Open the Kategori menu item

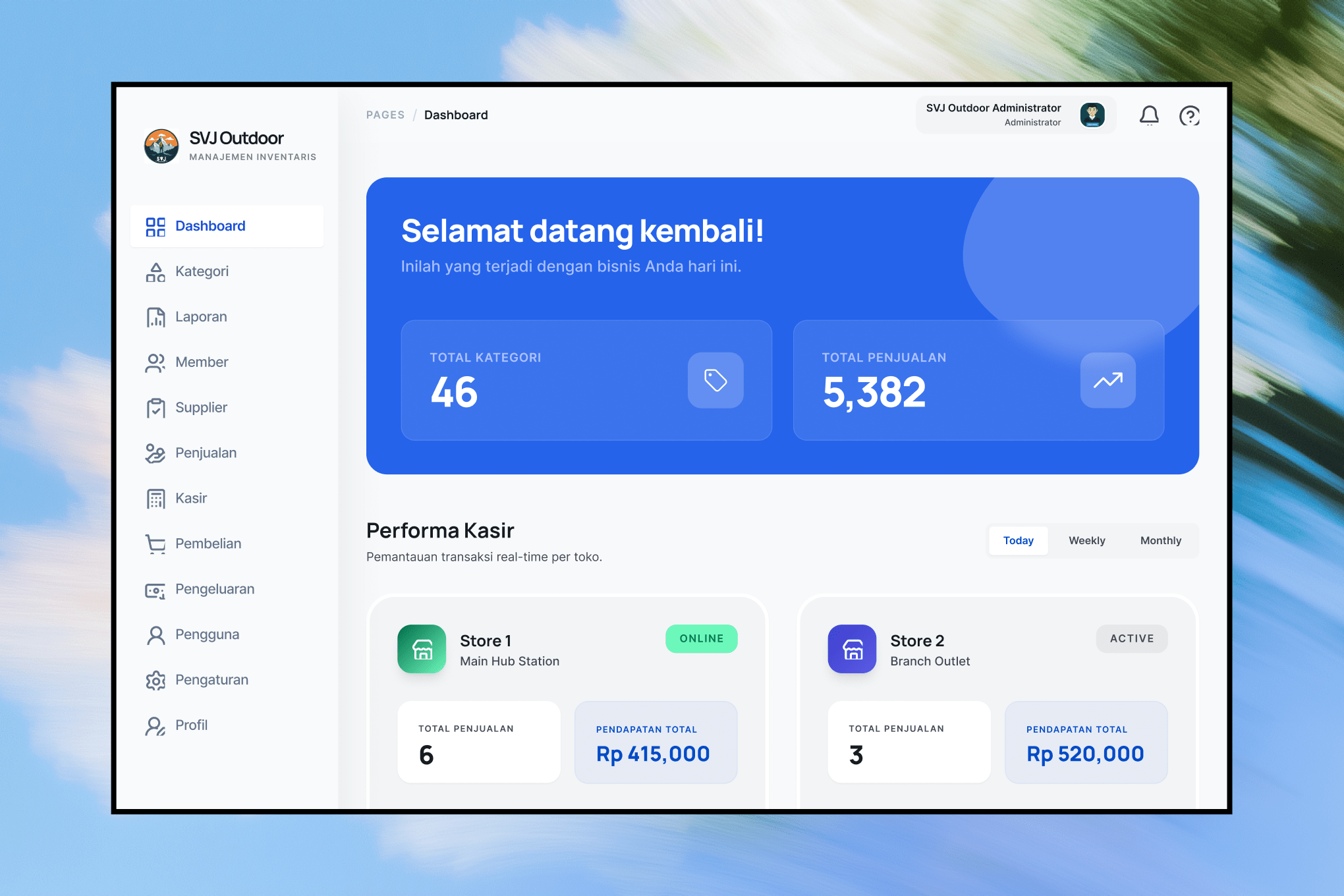(227, 271)
